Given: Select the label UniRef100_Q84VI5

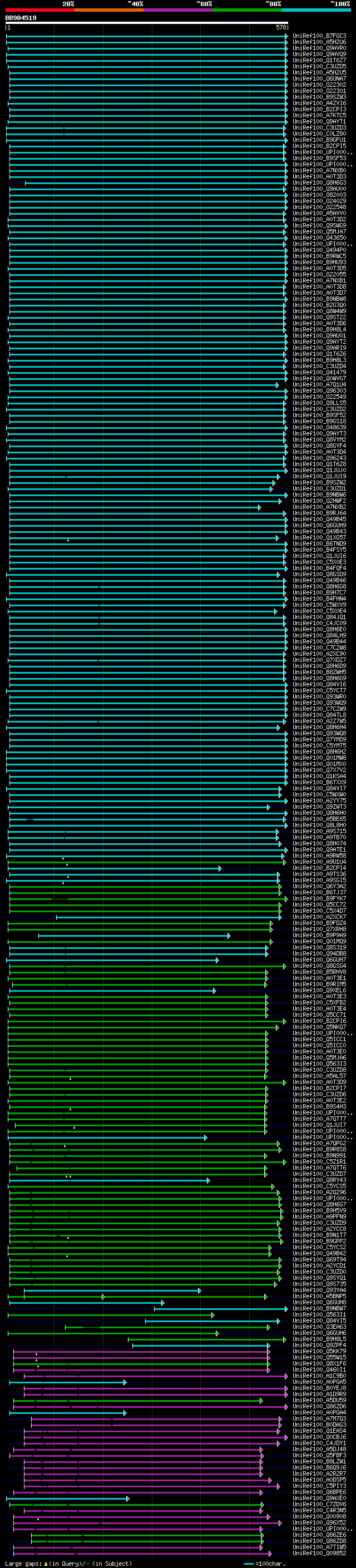Looking at the screenshot, I should (x=319, y=1321).
